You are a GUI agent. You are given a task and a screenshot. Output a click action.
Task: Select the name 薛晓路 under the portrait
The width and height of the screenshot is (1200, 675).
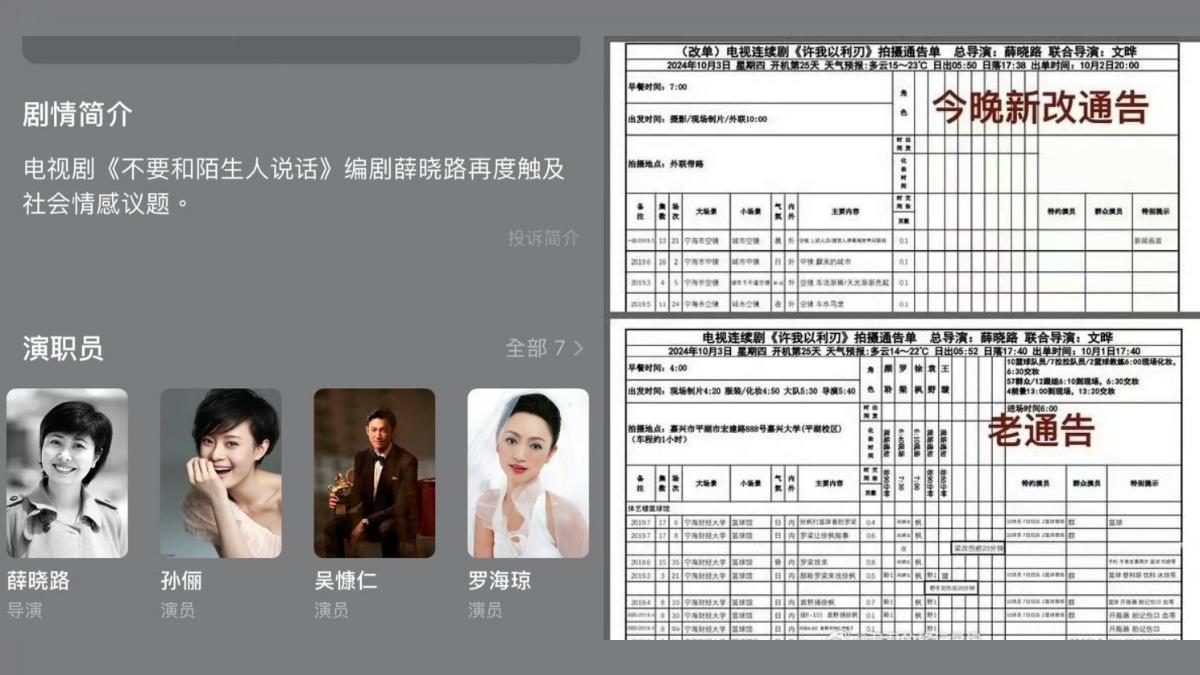click(39, 580)
